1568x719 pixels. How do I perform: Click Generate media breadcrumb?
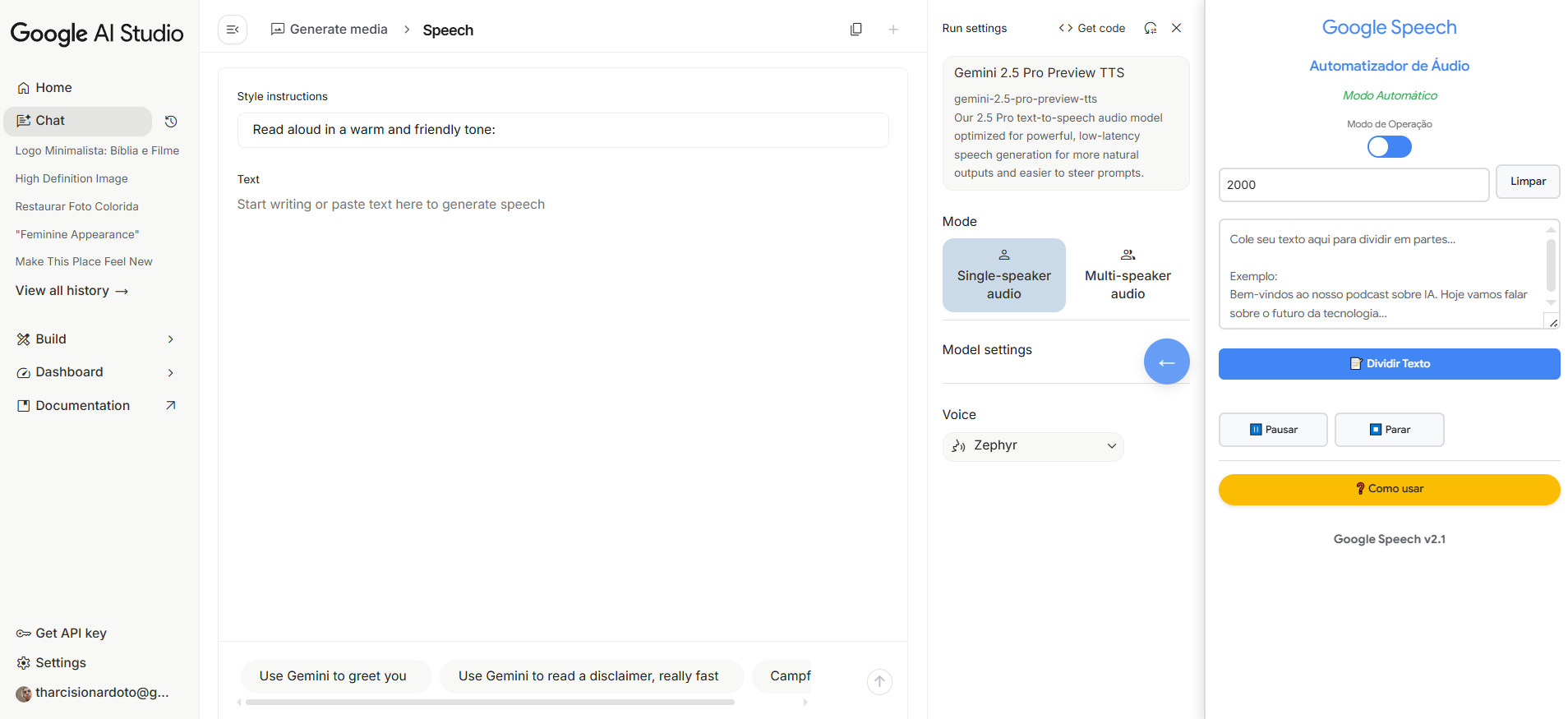[x=330, y=30]
